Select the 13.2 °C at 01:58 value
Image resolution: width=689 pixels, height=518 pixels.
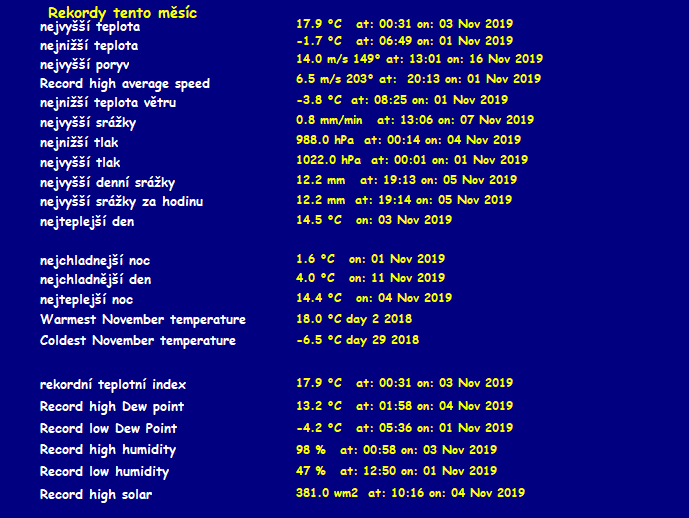pyautogui.click(x=404, y=406)
